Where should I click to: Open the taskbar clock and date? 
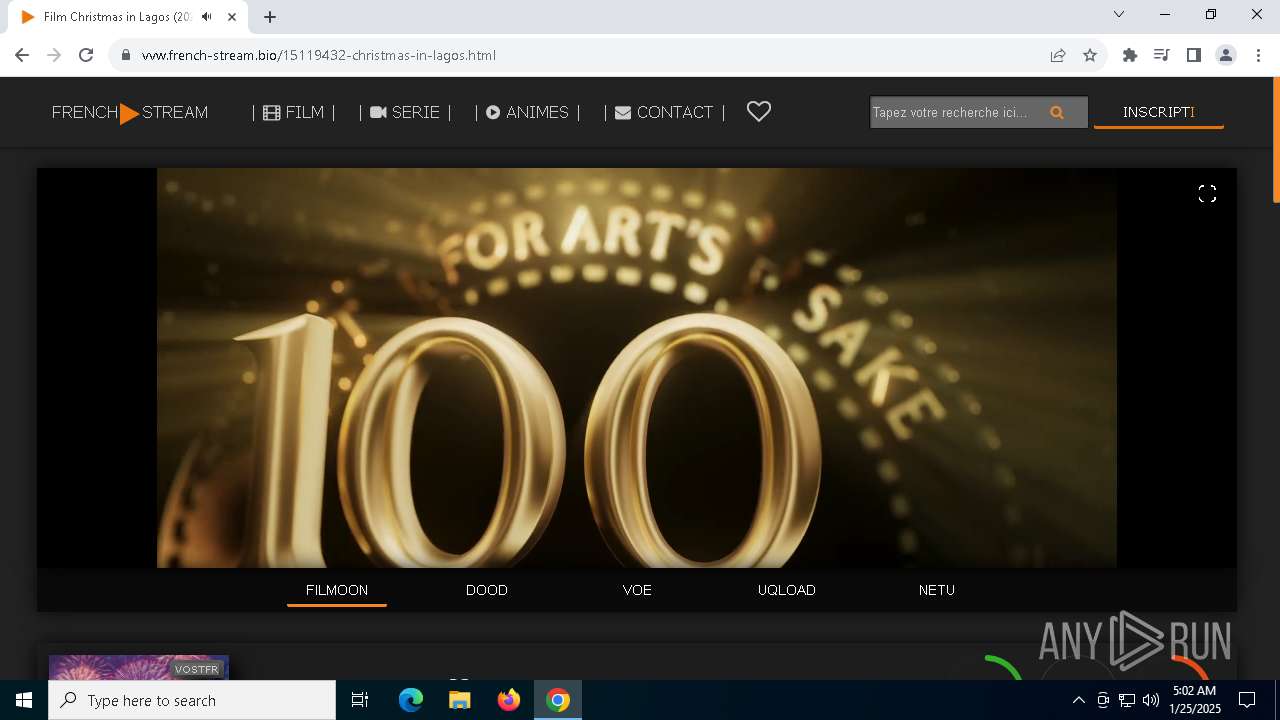click(x=1195, y=700)
